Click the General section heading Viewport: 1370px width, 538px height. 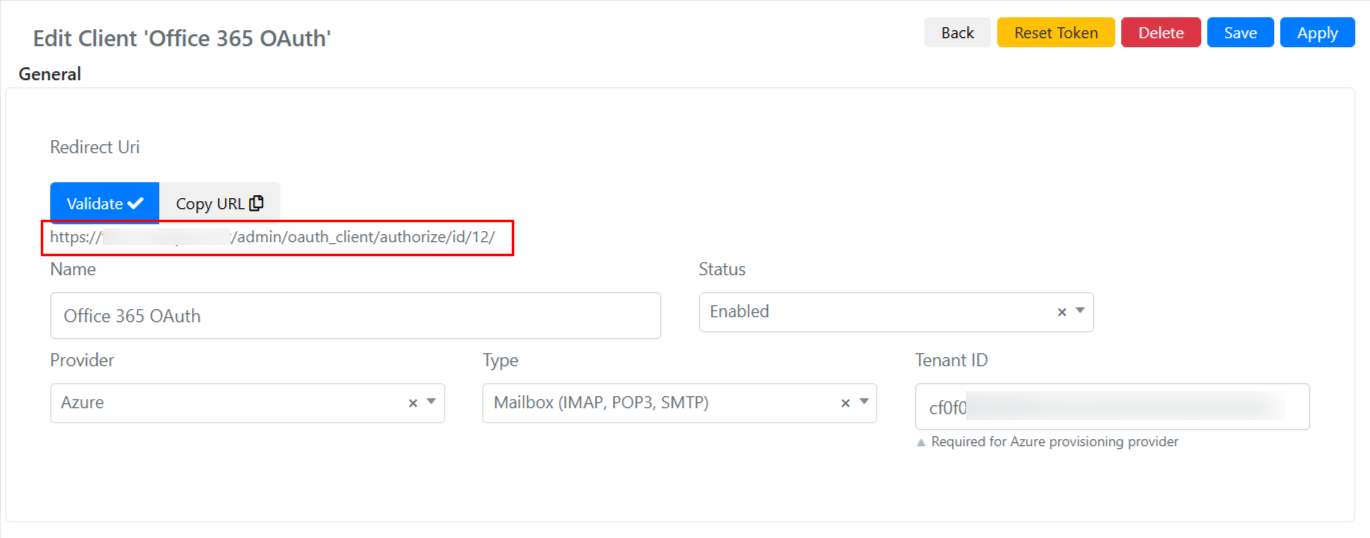tap(50, 74)
